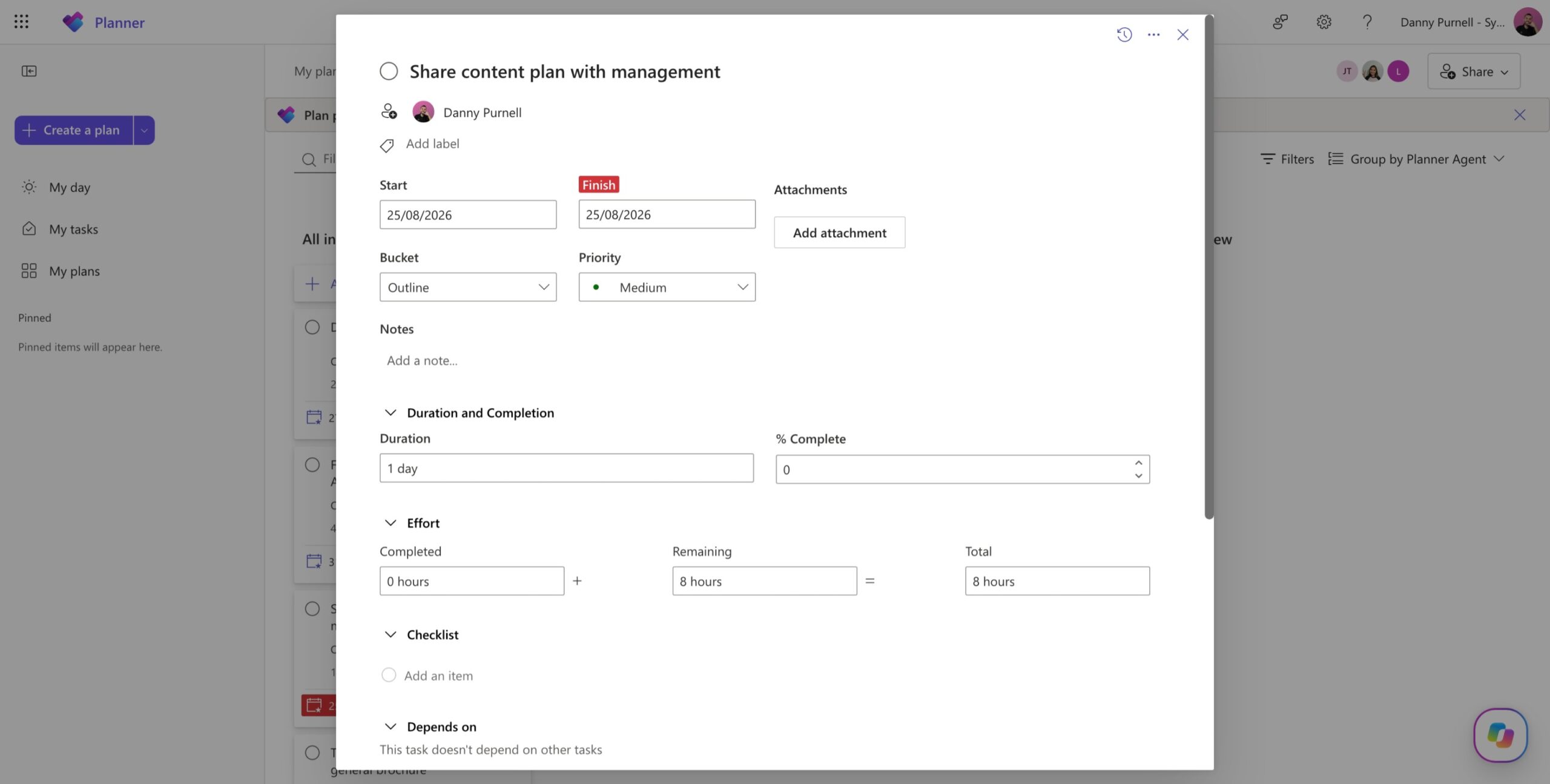Open the app launcher waffle icon
Screen dimensions: 1550x784
[21, 22]
